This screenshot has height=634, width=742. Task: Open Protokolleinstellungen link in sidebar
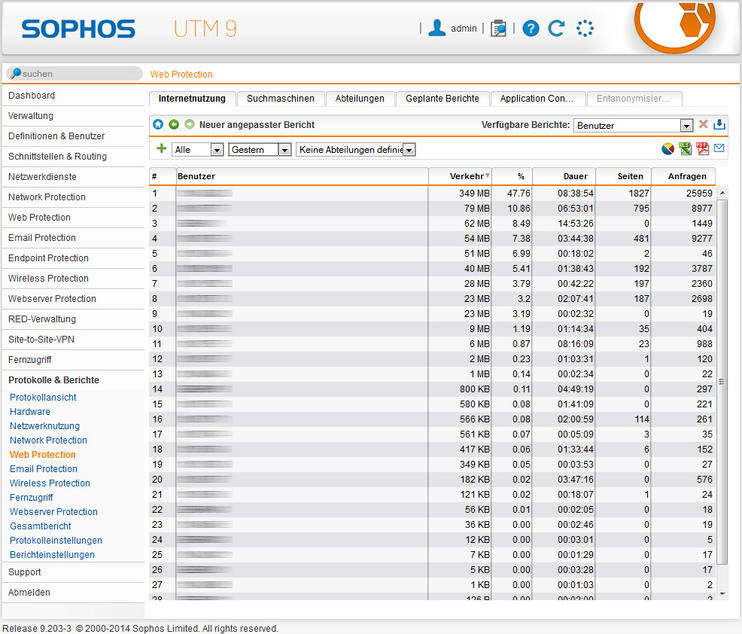coord(56,540)
